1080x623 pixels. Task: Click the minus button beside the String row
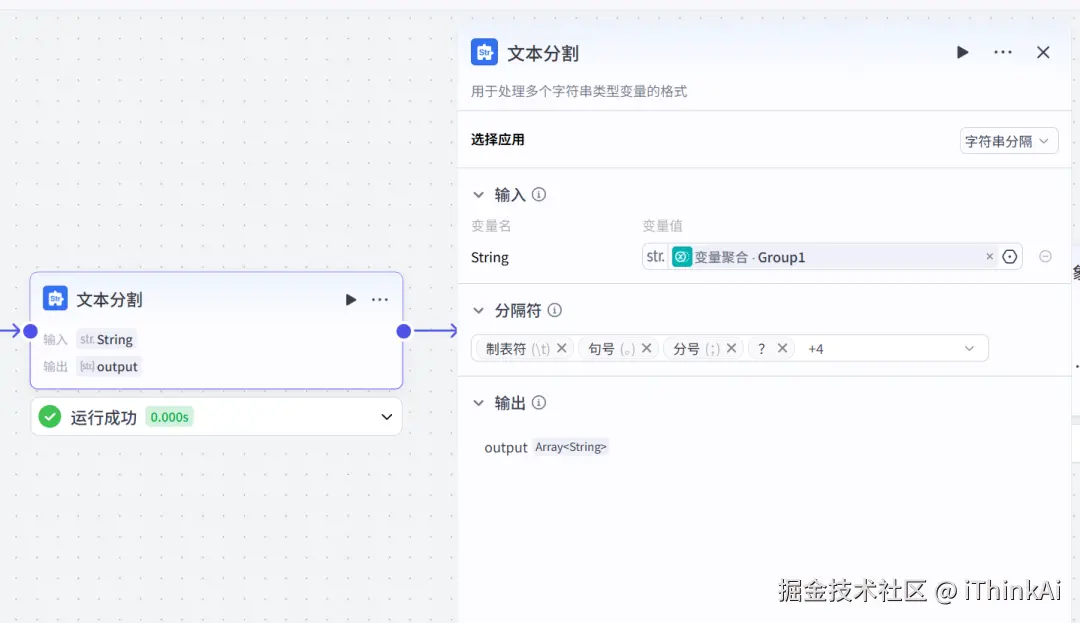point(1045,256)
